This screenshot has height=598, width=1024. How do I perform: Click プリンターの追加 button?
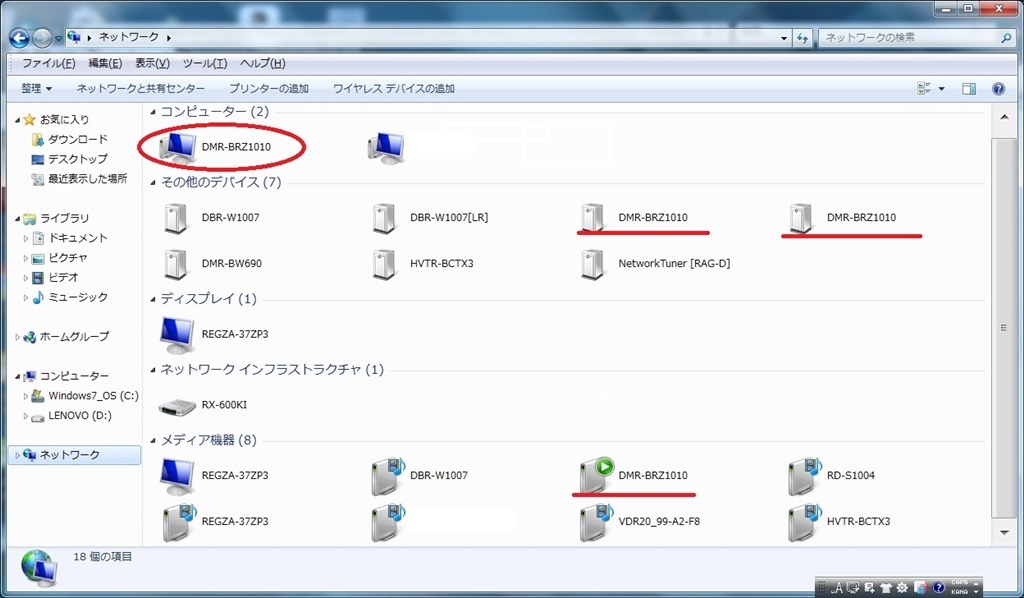pos(268,88)
